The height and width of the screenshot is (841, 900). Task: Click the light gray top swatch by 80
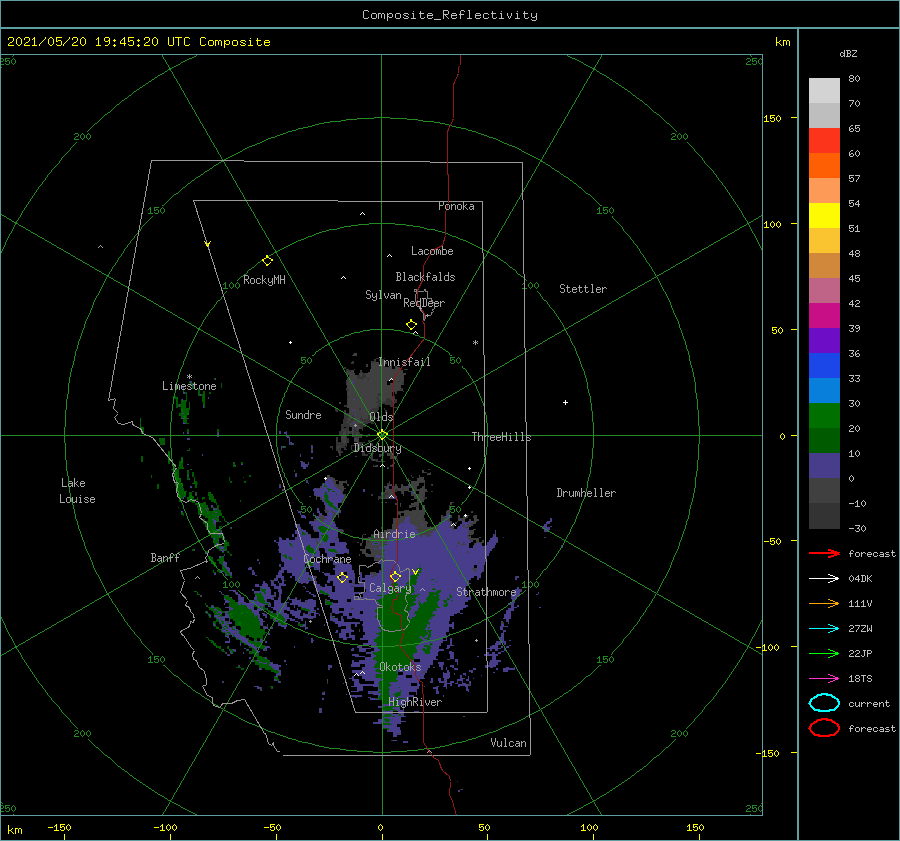(x=824, y=90)
